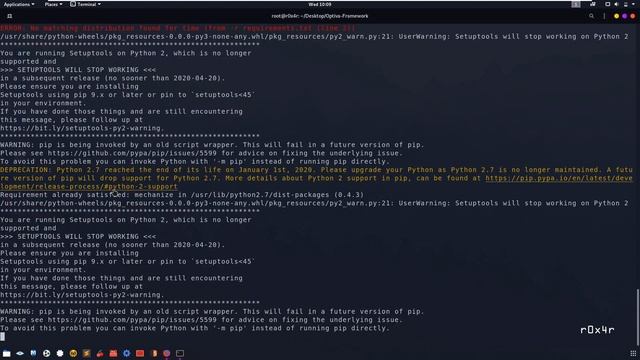Open the Applications menu

[19, 4]
